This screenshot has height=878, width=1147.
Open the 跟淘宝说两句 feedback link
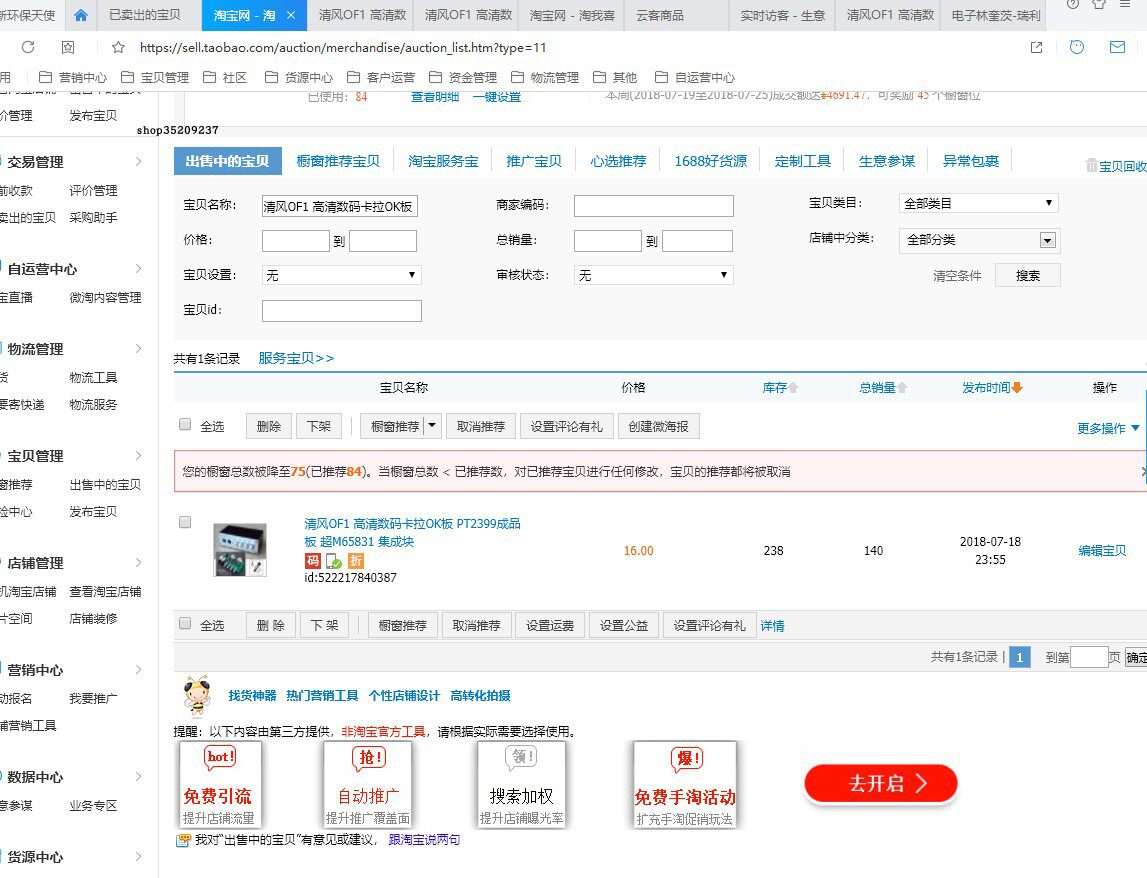tap(424, 840)
